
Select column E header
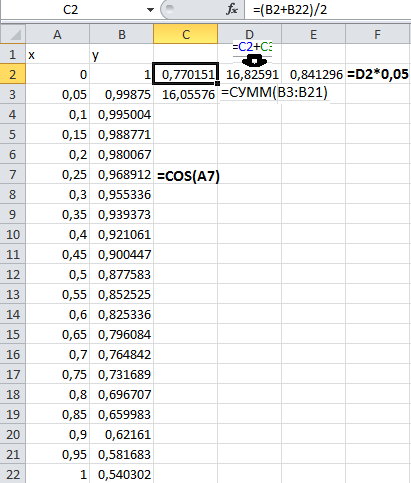coord(314,34)
